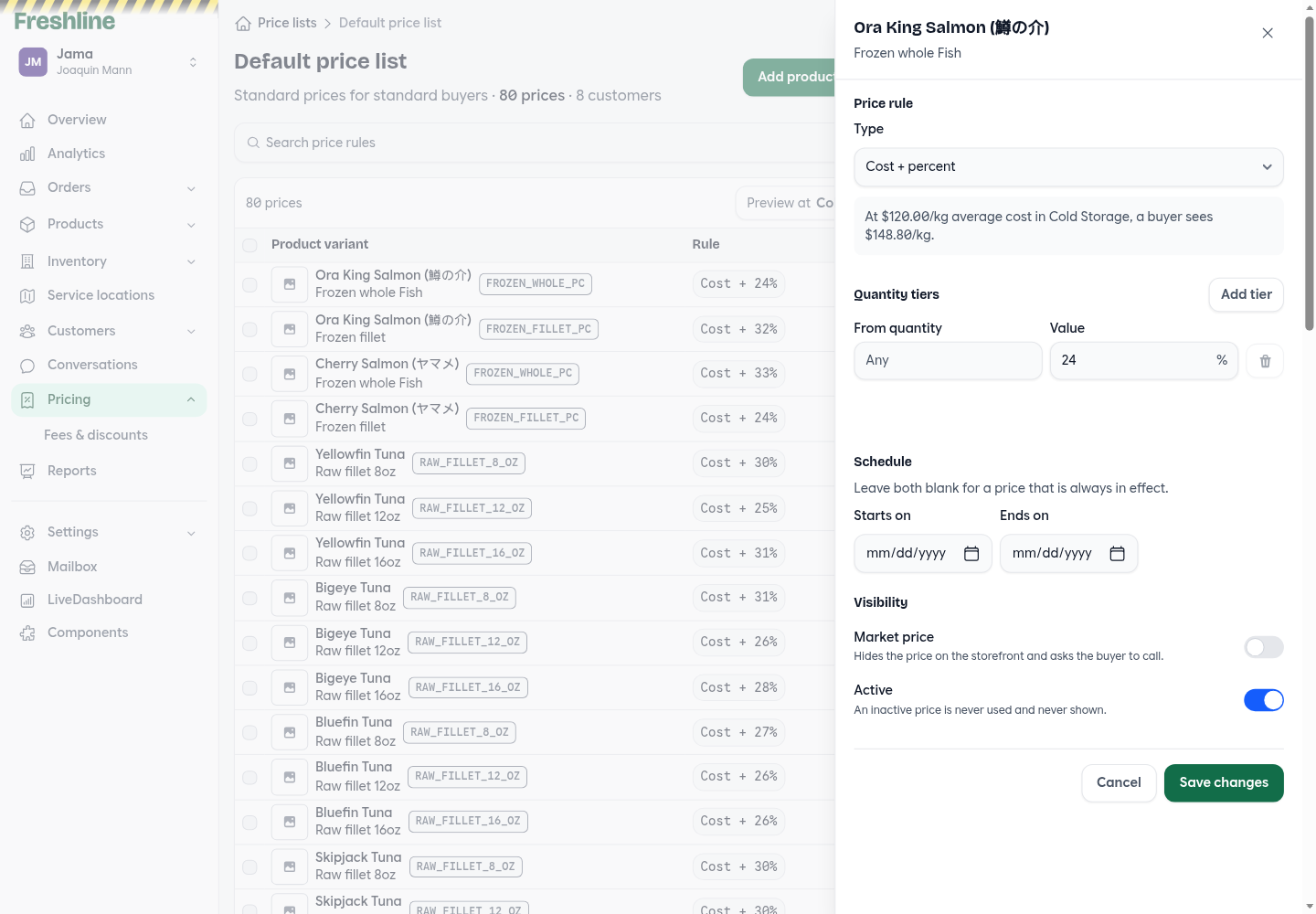Toggle the Market price switch
Viewport: 1316px width, 914px height.
pyautogui.click(x=1264, y=647)
